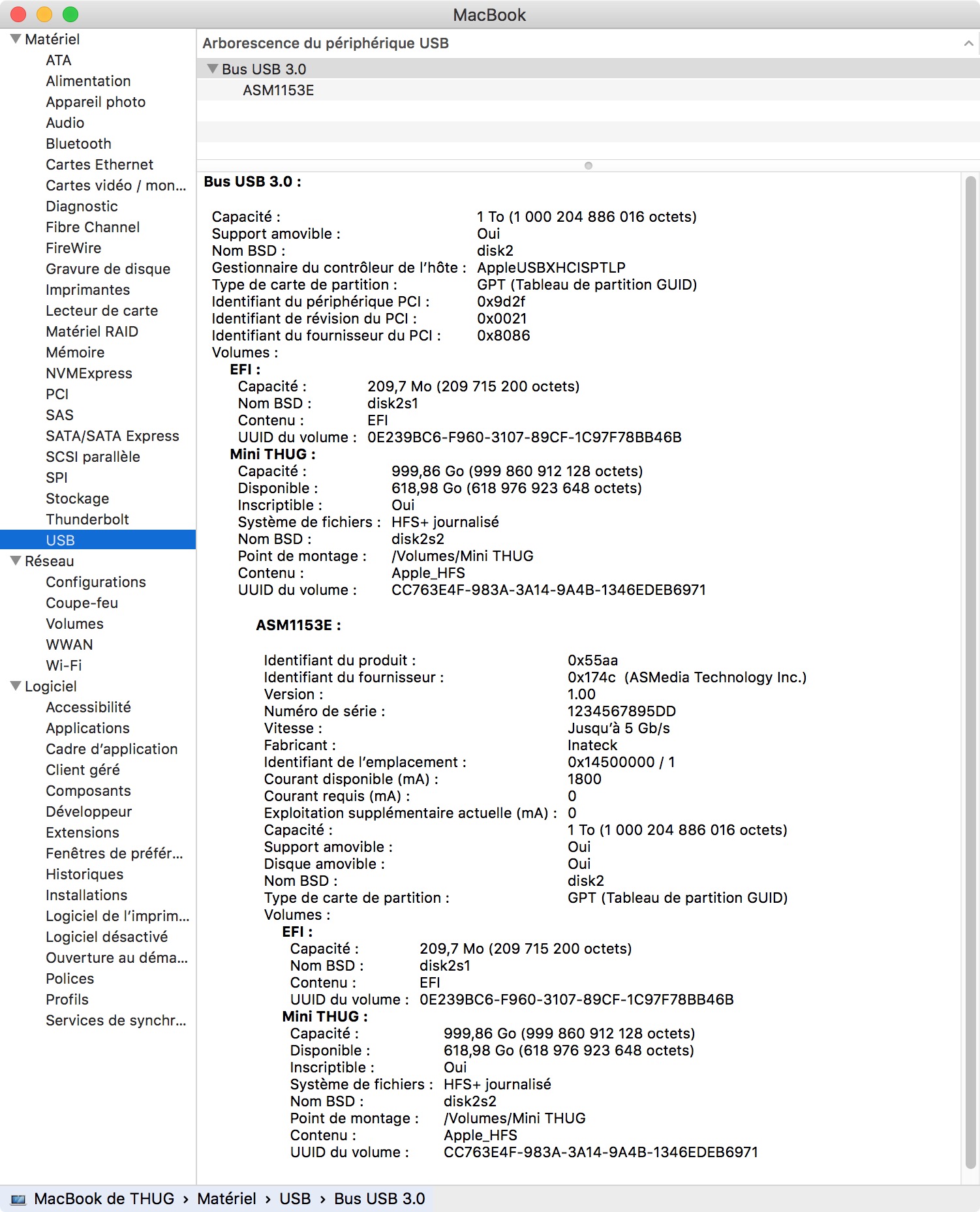The width and height of the screenshot is (980, 1212).
Task: Click 'Arborescence du périphérique USB' column header
Action: coord(326,43)
